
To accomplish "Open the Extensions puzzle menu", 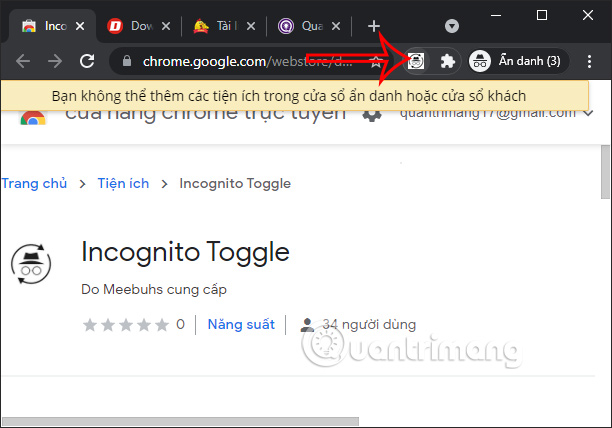I will tap(447, 61).
